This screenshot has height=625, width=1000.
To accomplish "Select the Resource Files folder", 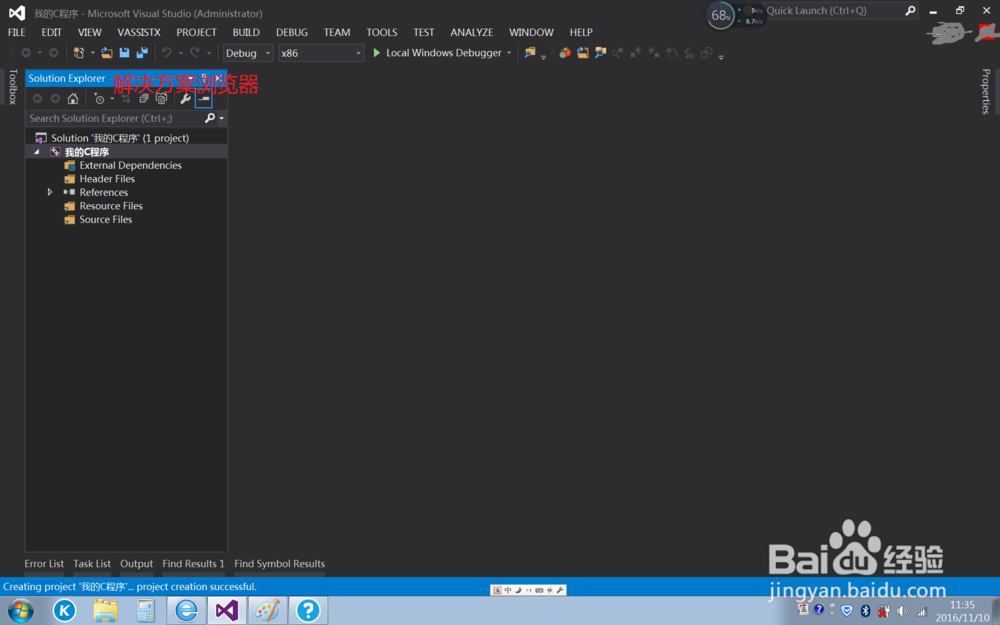I will pos(111,205).
